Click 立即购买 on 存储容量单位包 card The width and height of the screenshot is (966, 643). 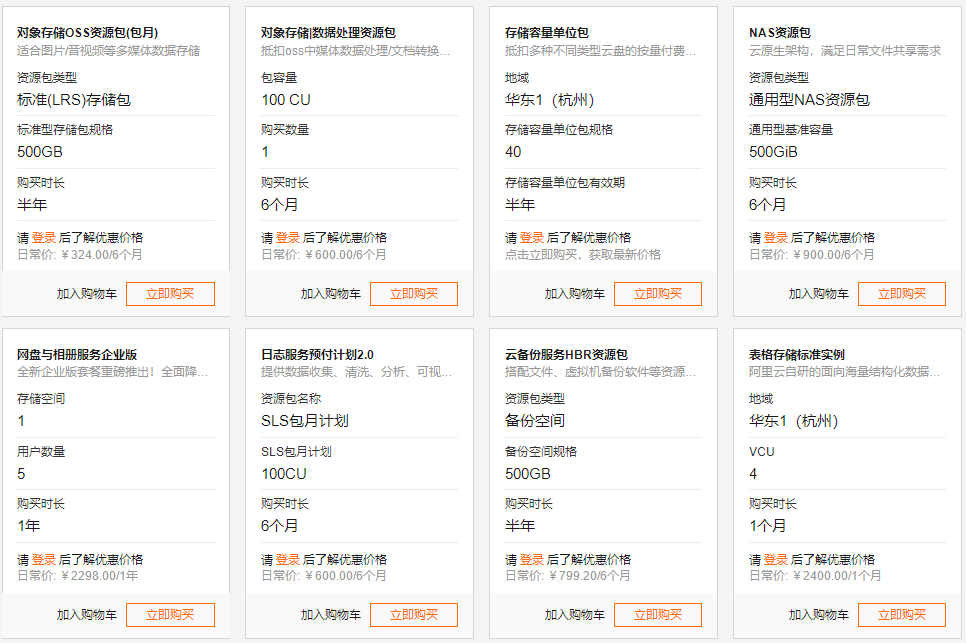point(657,293)
